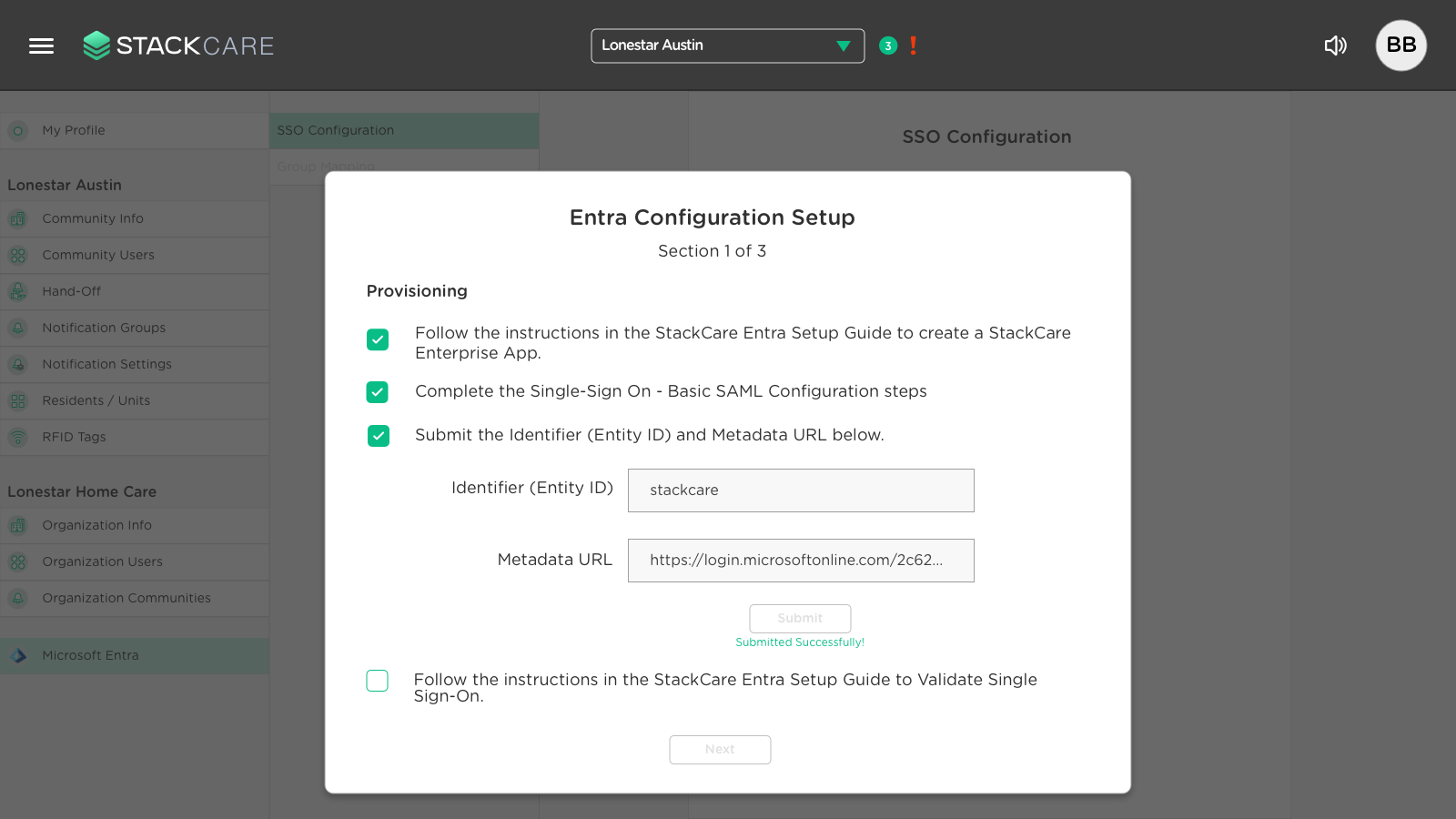Click the green dropdown arrow in community selector
The height and width of the screenshot is (819, 1456).
point(844,45)
